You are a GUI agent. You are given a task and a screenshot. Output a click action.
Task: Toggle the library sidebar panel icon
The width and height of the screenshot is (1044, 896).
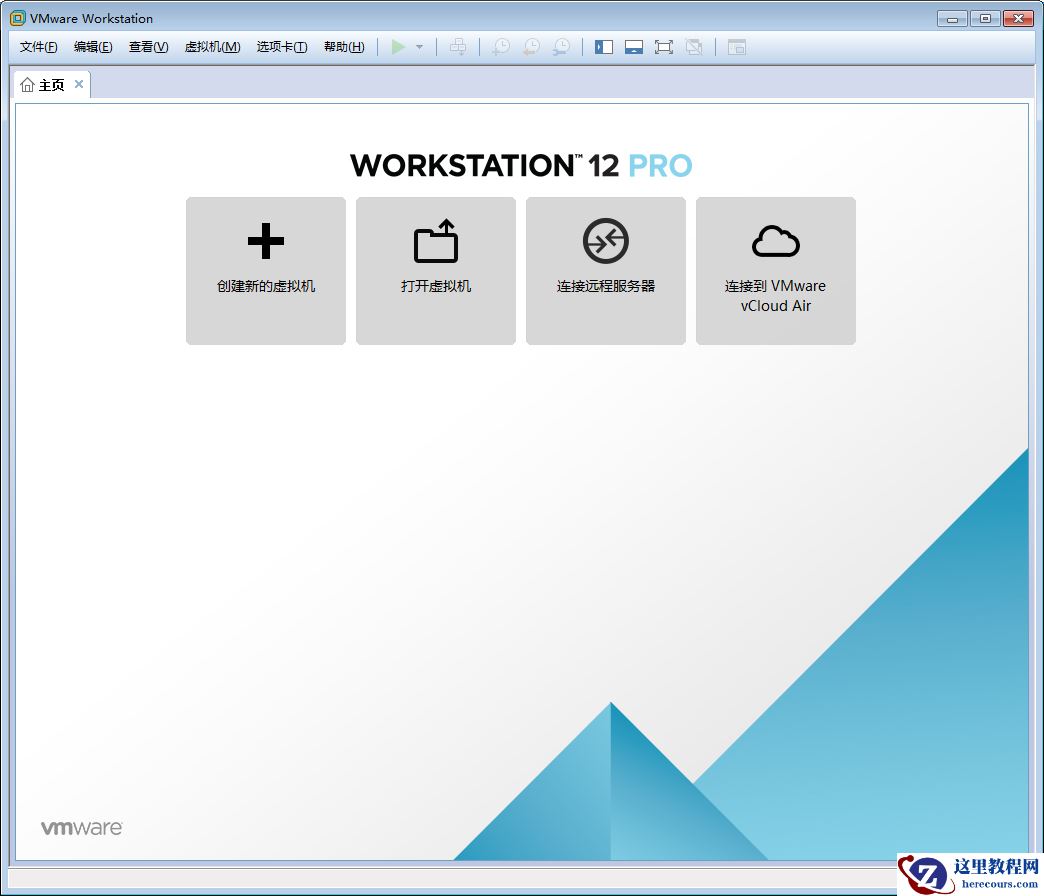click(604, 47)
